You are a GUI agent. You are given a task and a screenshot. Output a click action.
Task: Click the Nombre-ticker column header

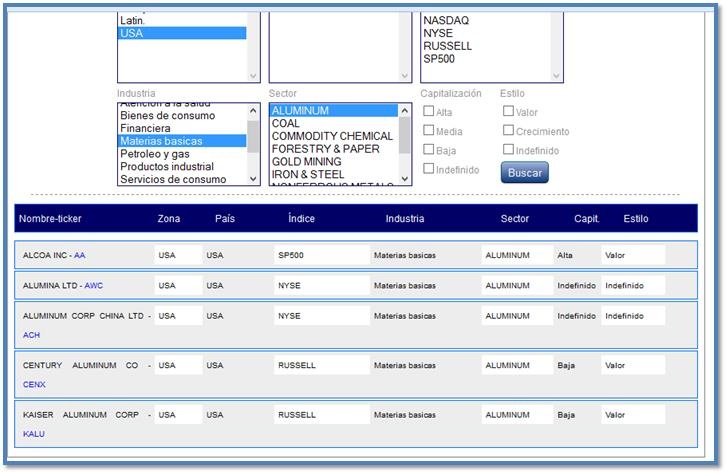pyautogui.click(x=50, y=218)
